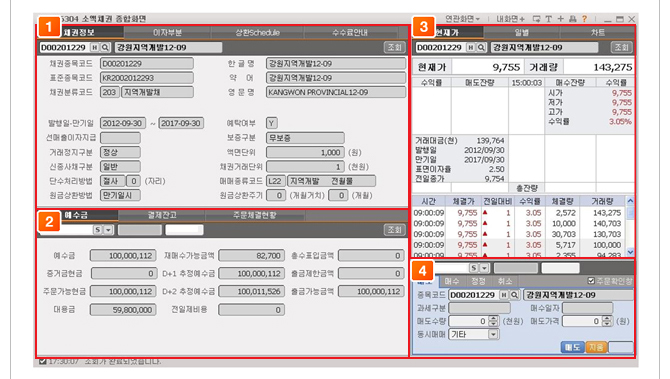Open account dropdown arrow in 예수금 panel
Image resolution: width=670 pixels, height=379 pixels.
[109, 230]
